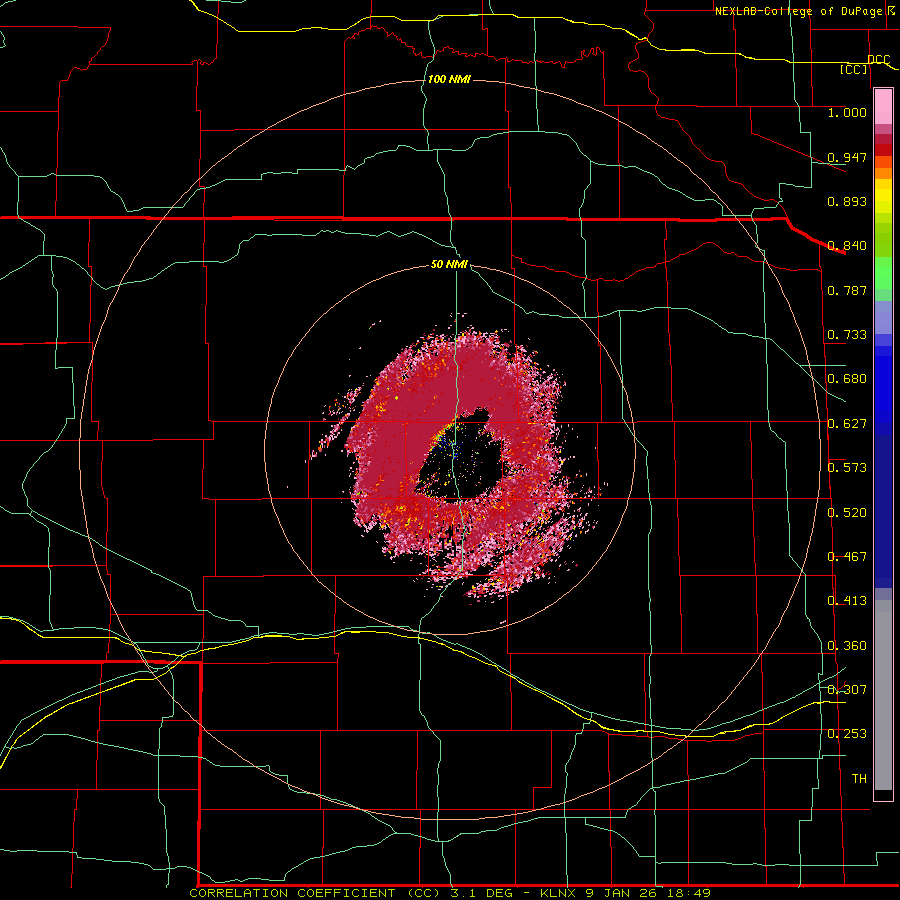This screenshot has height=900, width=900.
Task: Click the 0.840 legend value
Action: pyautogui.click(x=847, y=246)
